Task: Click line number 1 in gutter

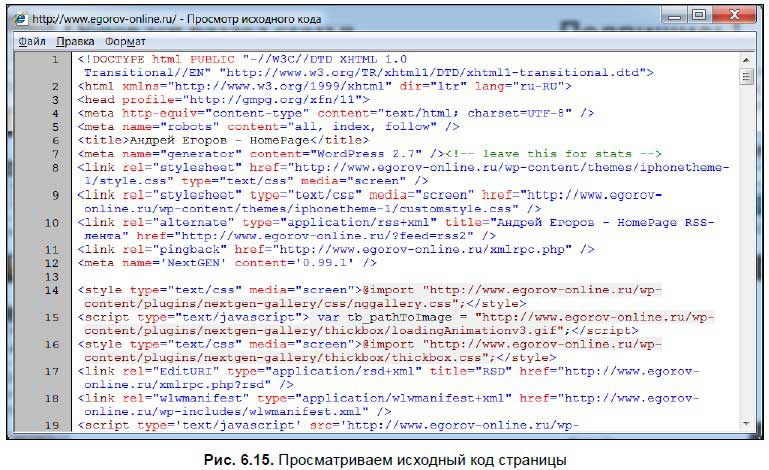Action: (55, 59)
